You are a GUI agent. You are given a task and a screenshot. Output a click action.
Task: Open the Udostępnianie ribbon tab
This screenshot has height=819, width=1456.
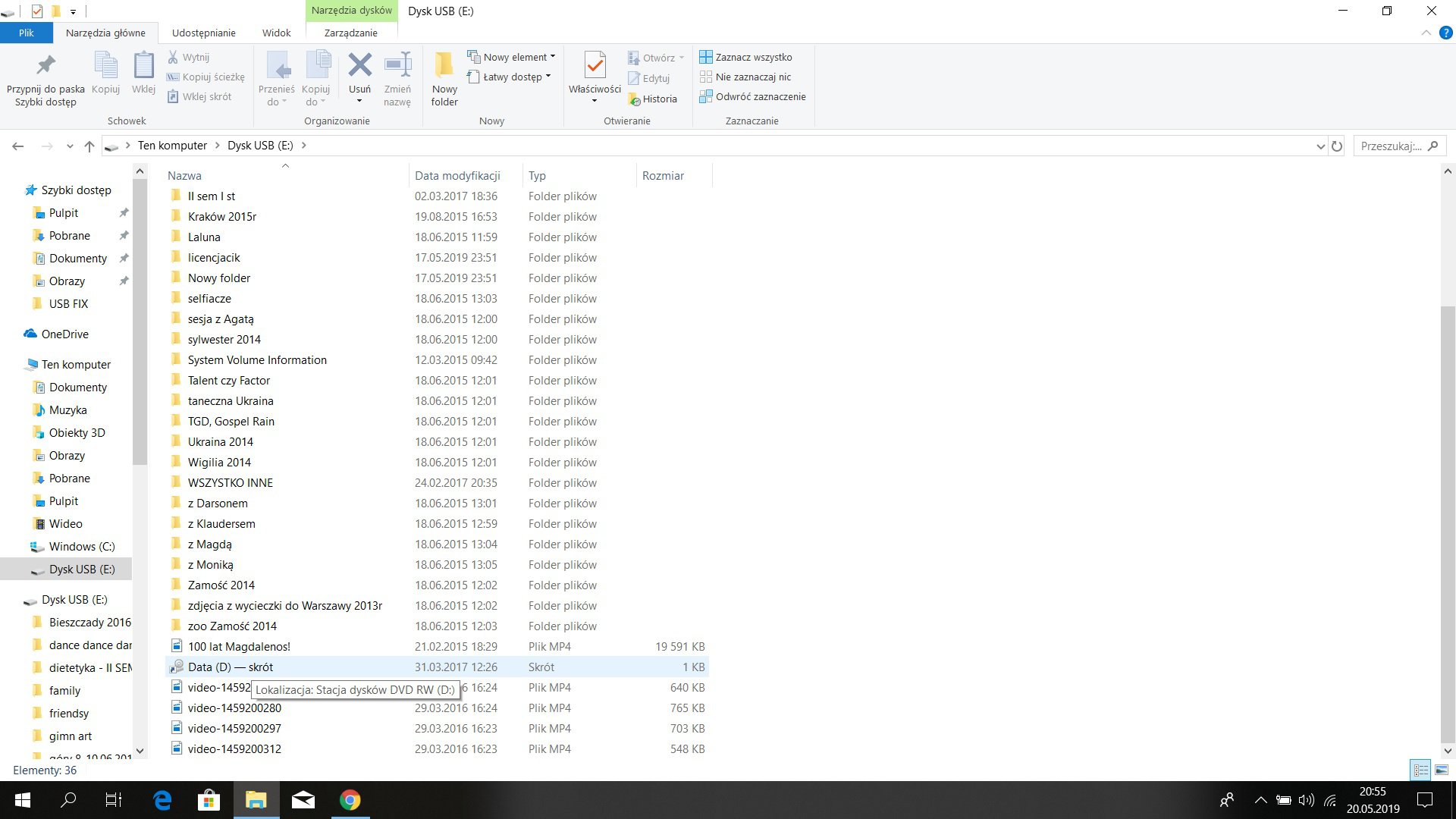(x=203, y=33)
